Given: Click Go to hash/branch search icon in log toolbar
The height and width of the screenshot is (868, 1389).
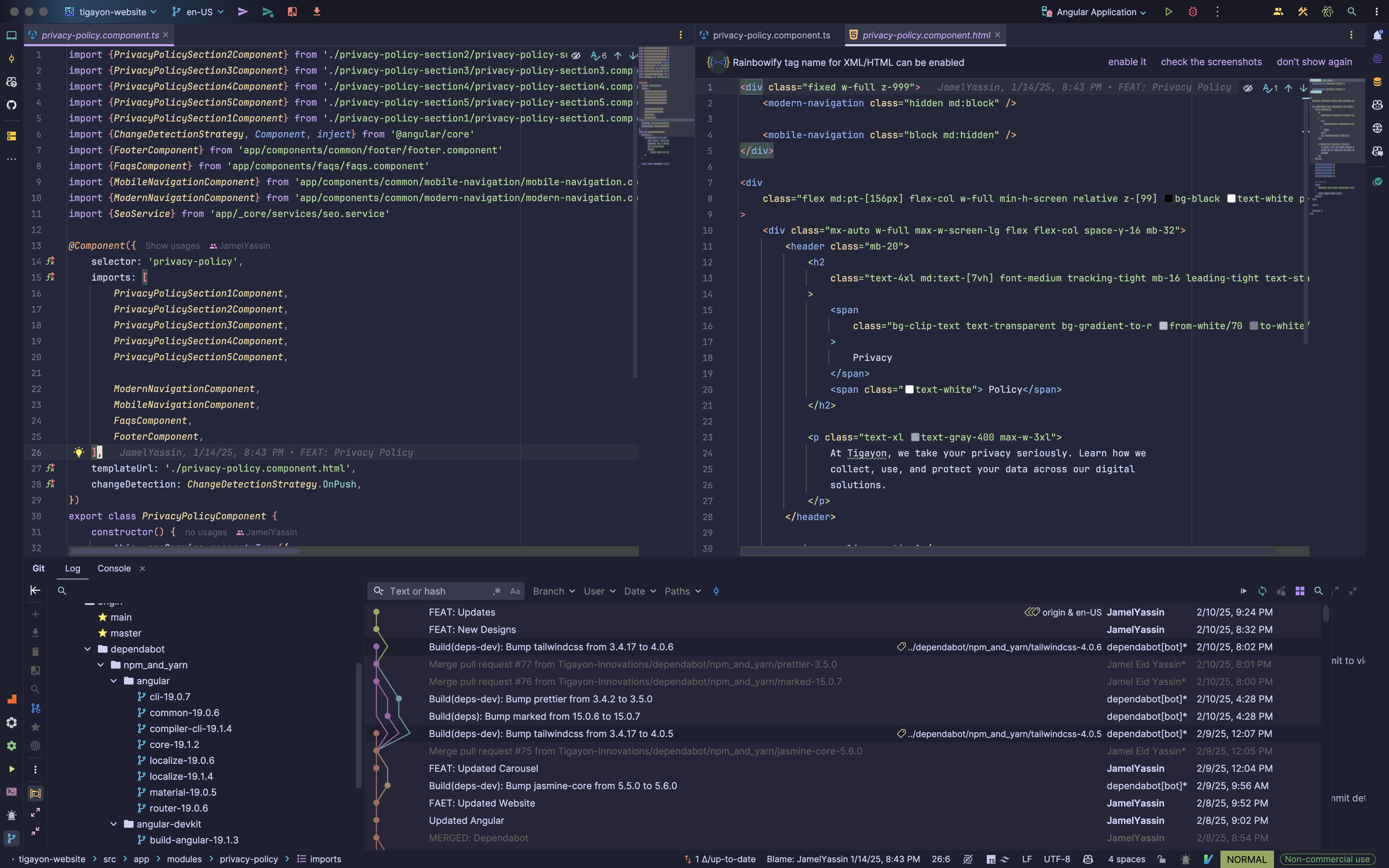Looking at the screenshot, I should (x=1318, y=591).
